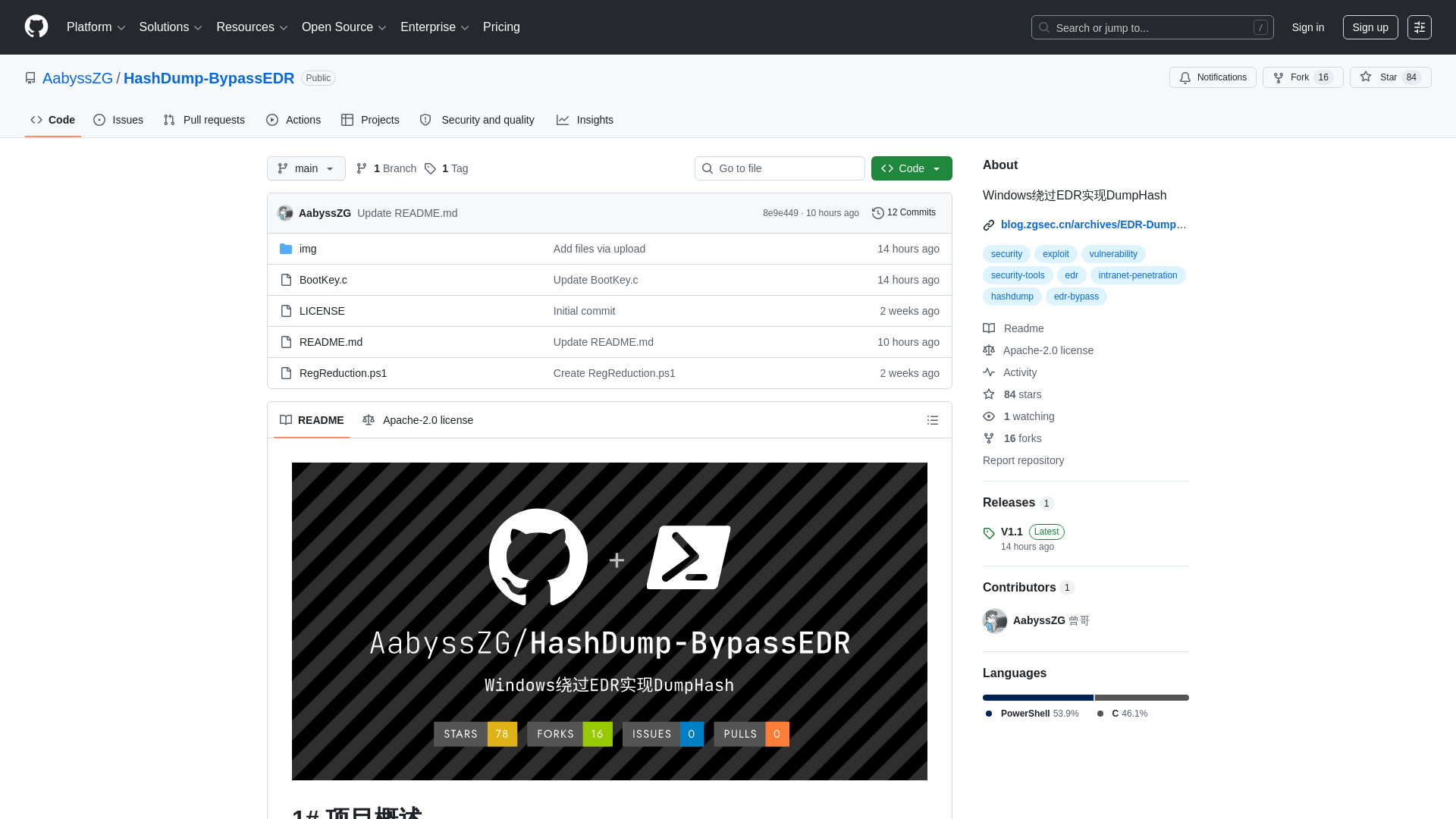
Task: Click the edr-bypass topic tag
Action: [1076, 297]
